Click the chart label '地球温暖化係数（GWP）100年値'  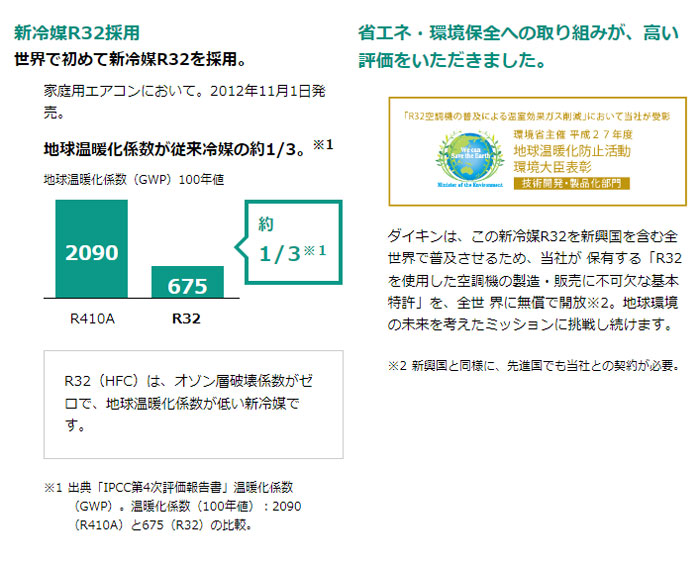[x=134, y=180]
